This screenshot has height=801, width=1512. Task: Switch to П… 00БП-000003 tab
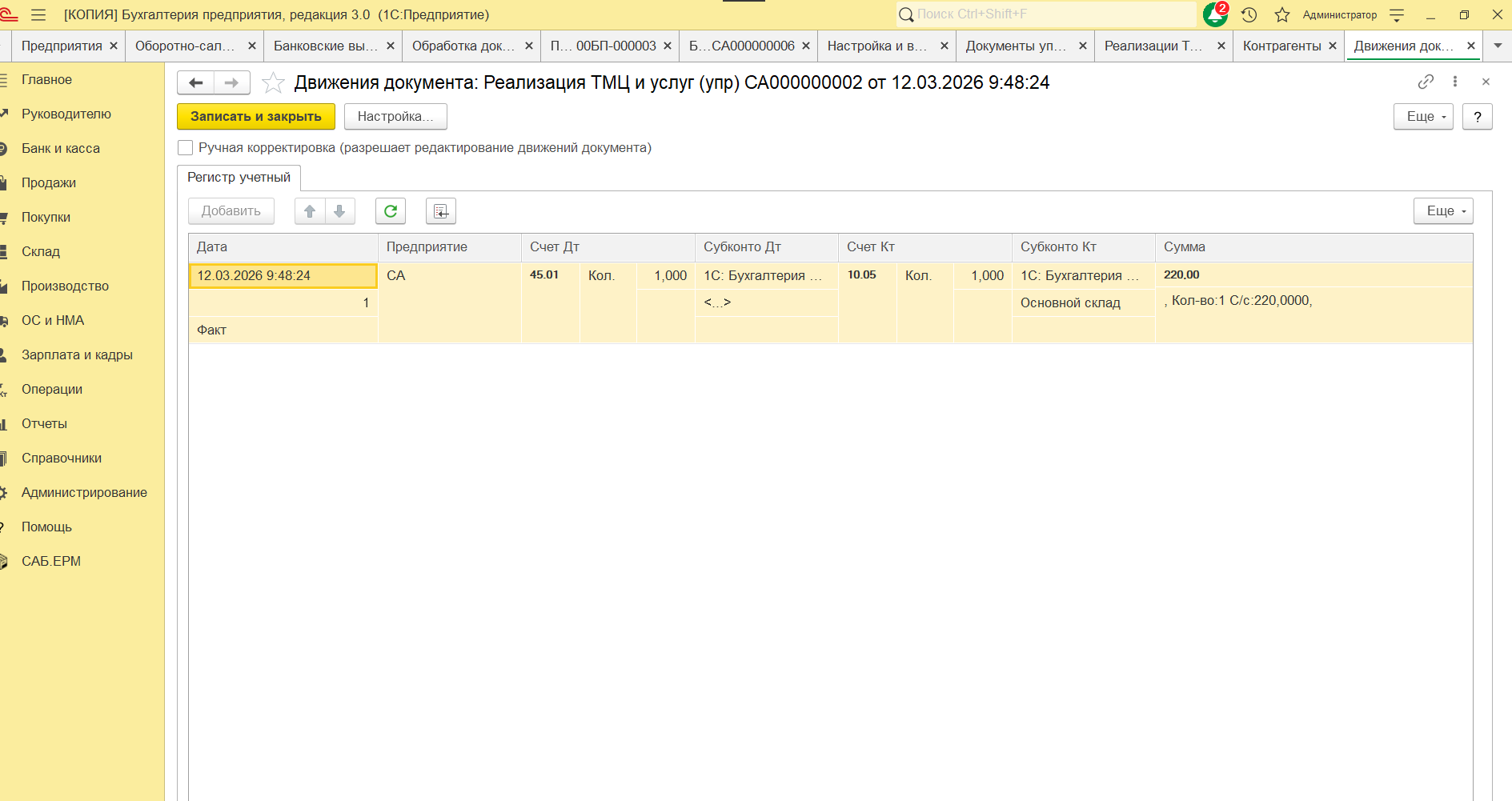[603, 46]
